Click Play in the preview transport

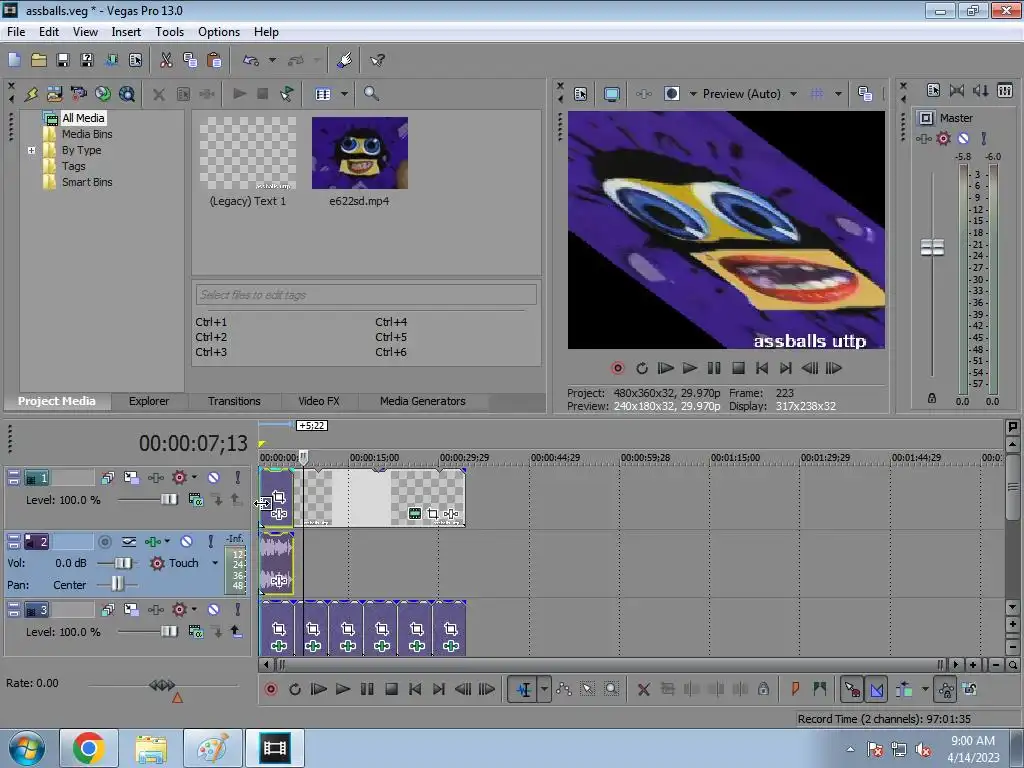690,368
